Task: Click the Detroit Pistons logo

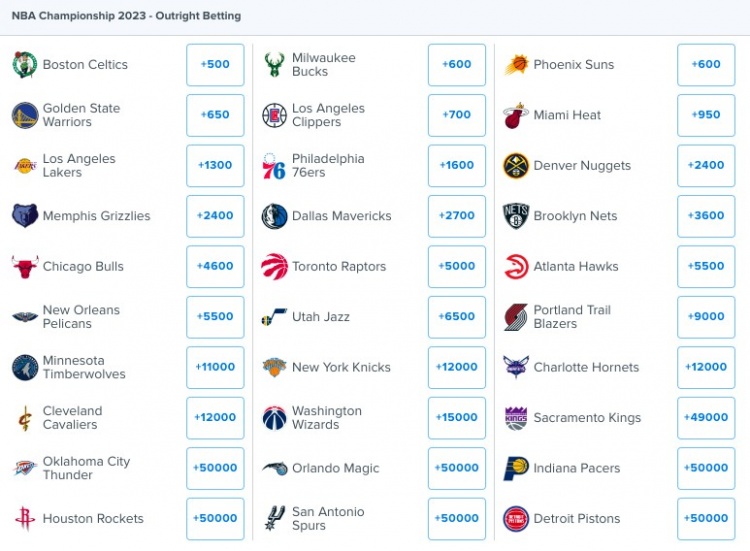Action: click(516, 519)
